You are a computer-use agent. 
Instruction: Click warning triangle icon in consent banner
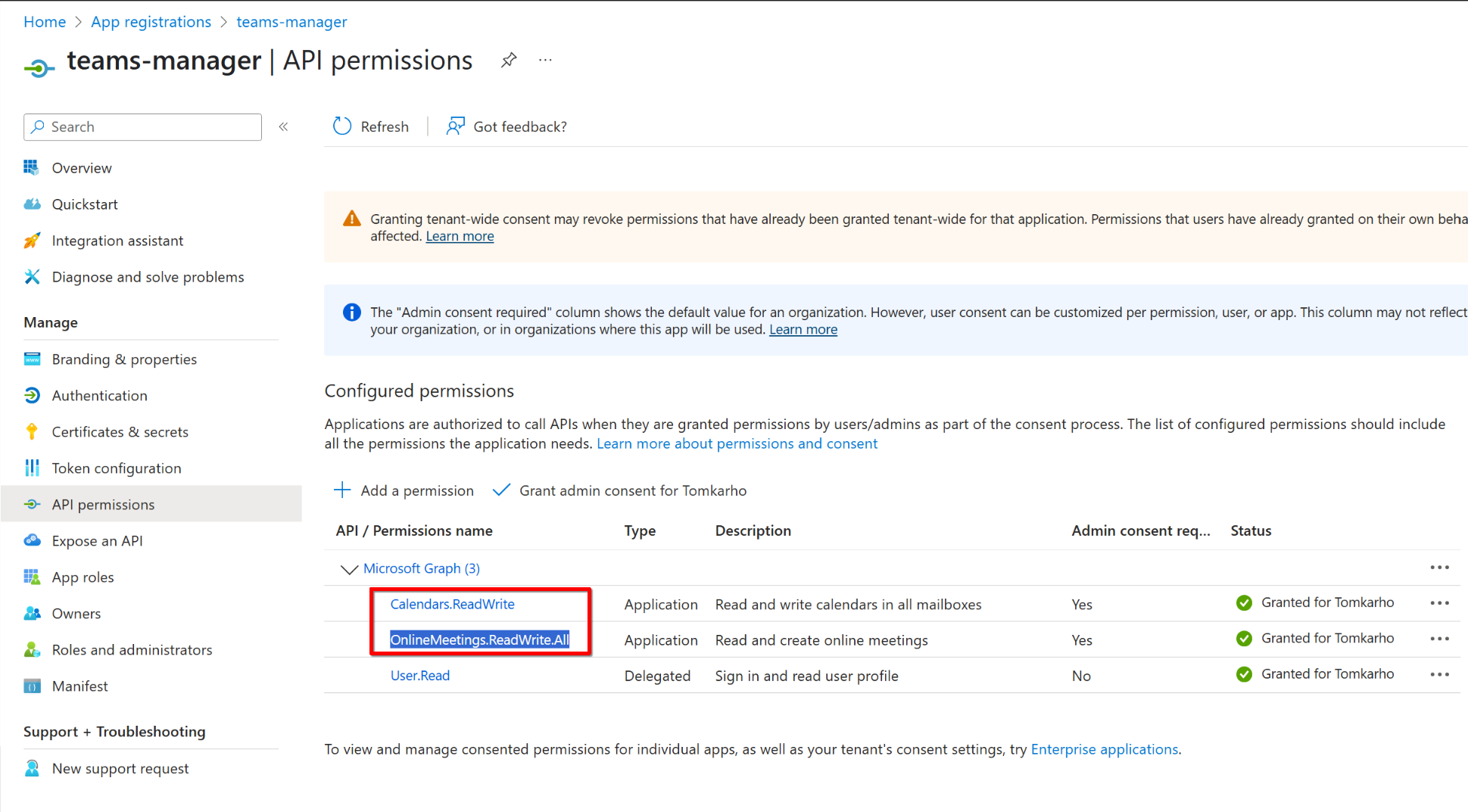352,219
